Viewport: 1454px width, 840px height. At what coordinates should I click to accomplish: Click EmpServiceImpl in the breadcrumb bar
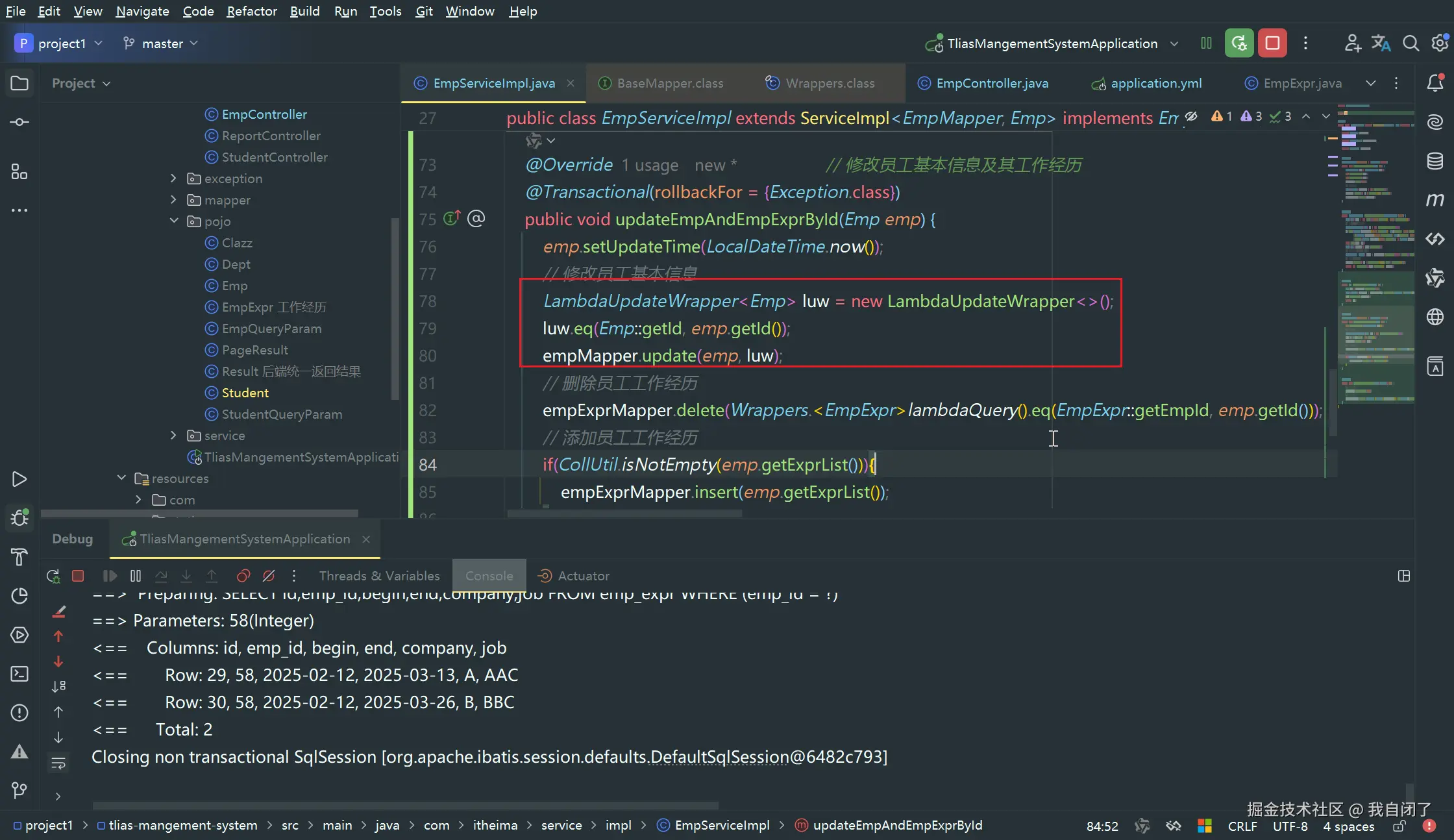(721, 825)
